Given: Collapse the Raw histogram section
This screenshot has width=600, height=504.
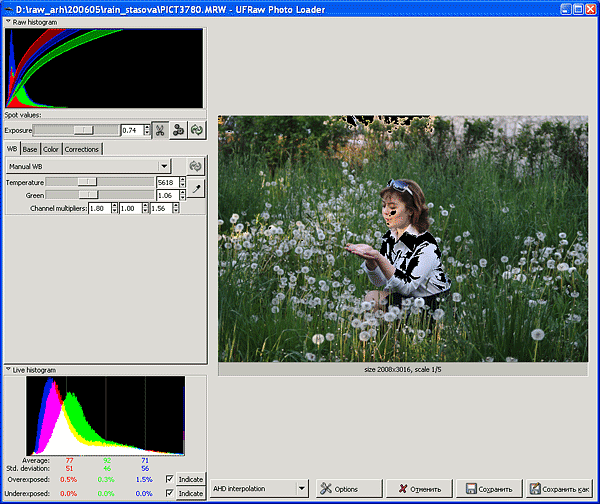Looking at the screenshot, I should (x=8, y=21).
